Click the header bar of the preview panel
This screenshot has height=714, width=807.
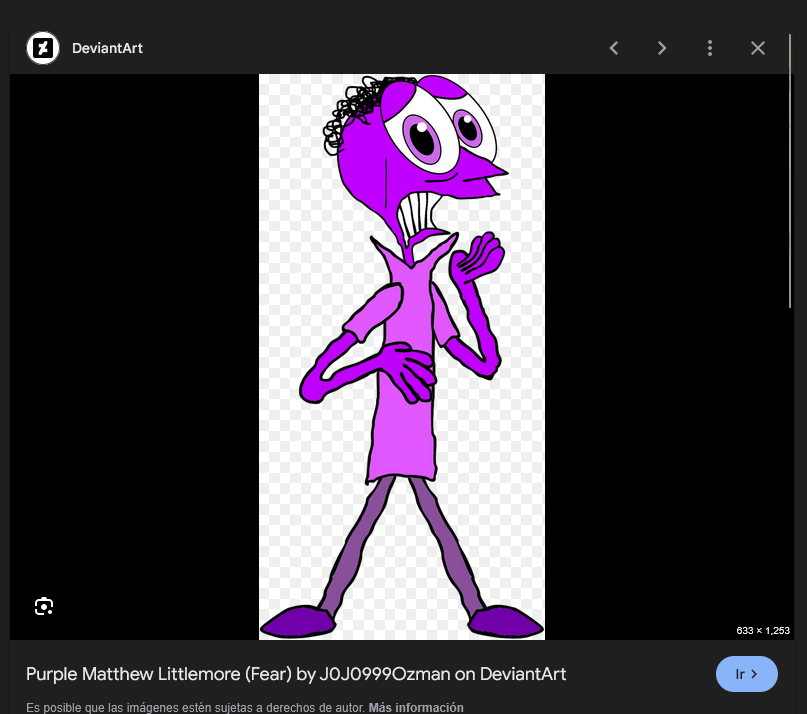(400, 47)
